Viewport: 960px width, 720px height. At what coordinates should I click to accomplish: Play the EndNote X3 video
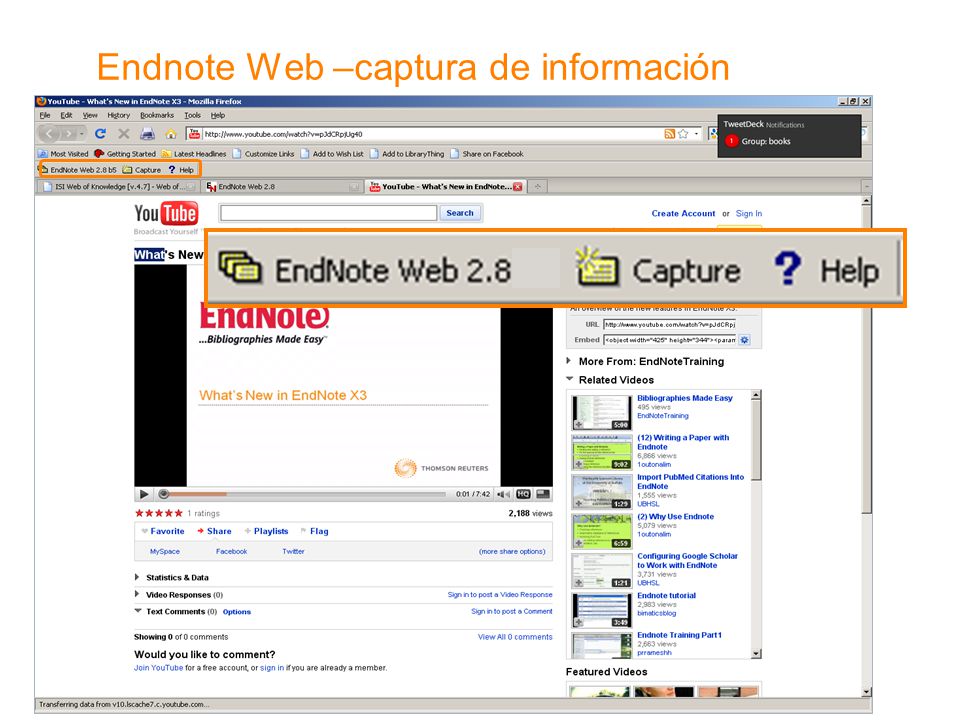(144, 494)
